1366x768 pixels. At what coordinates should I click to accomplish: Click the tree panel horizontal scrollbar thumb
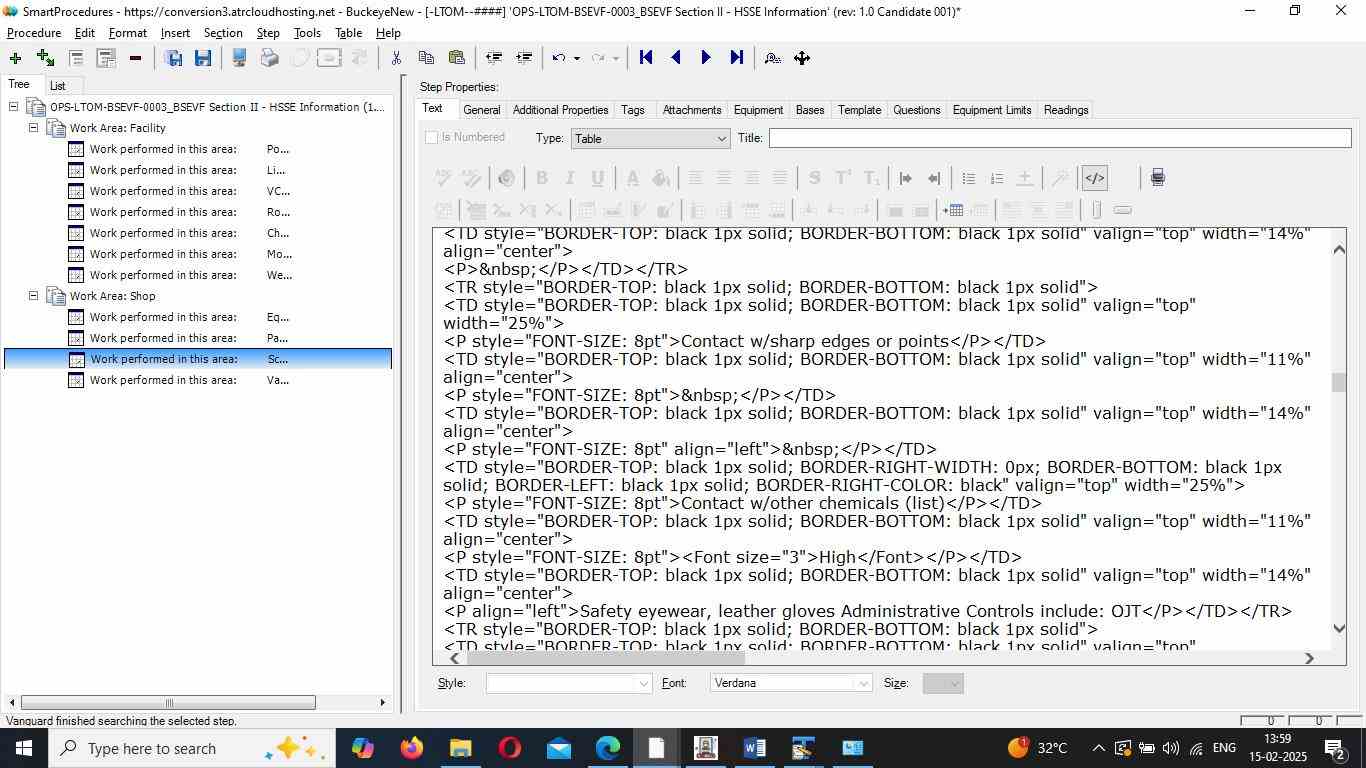click(x=168, y=703)
